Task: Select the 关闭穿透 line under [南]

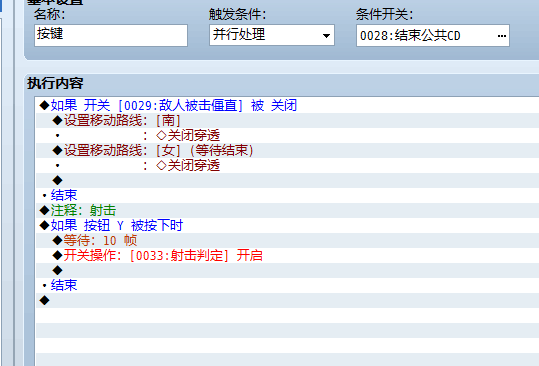Action: tap(287, 135)
